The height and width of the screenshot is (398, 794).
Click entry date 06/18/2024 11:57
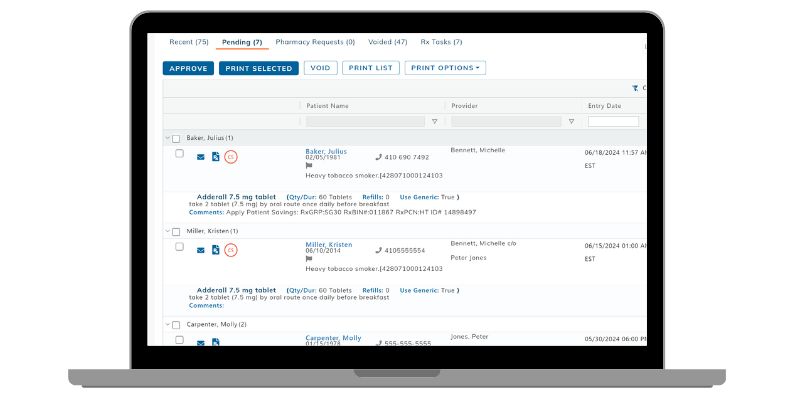pyautogui.click(x=615, y=152)
